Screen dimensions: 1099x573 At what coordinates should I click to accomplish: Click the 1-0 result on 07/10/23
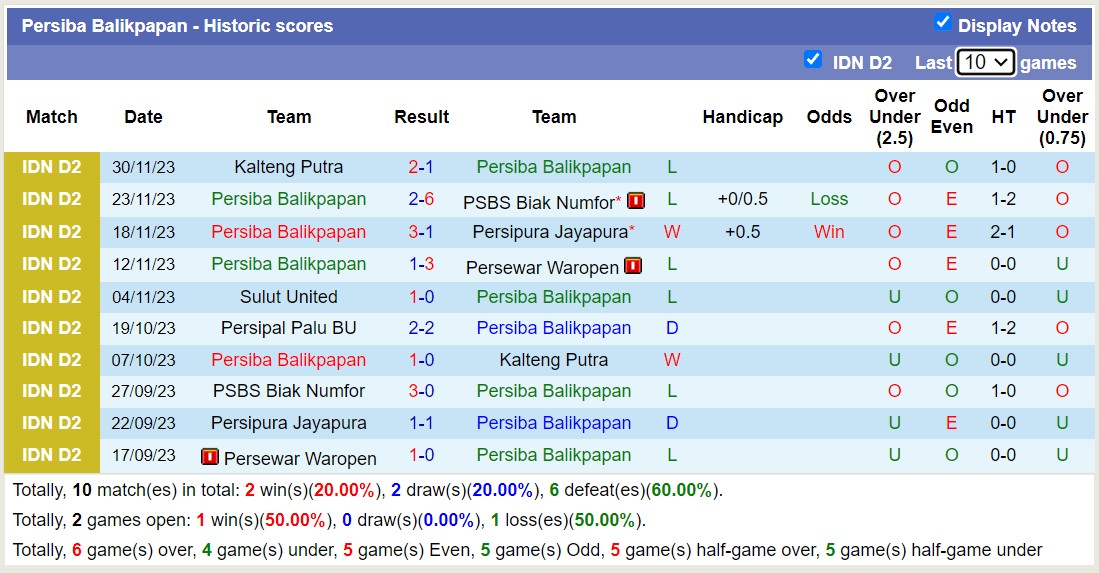pyautogui.click(x=421, y=360)
